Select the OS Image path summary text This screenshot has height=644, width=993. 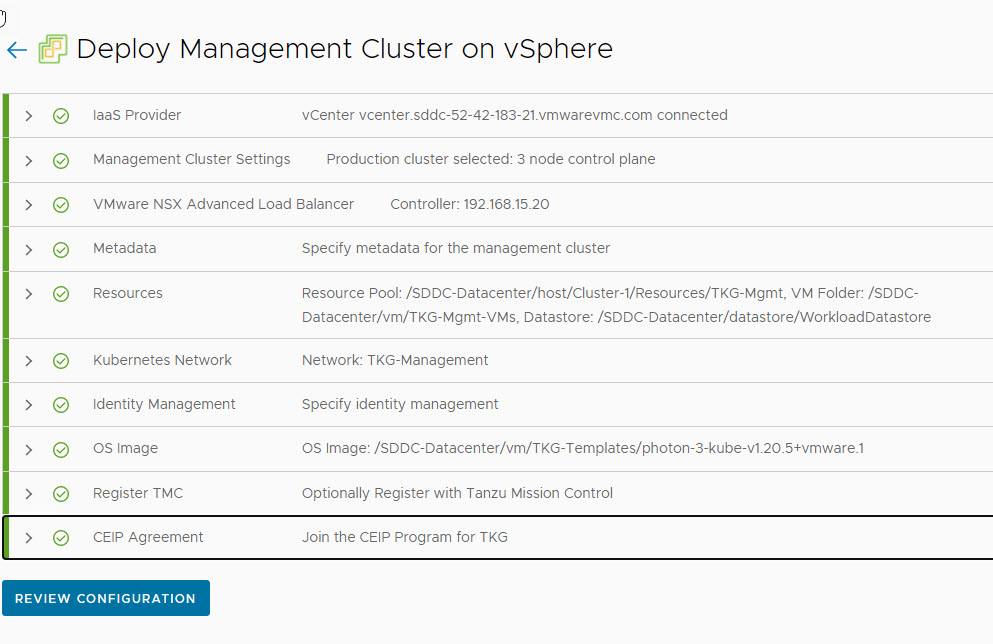pos(582,448)
